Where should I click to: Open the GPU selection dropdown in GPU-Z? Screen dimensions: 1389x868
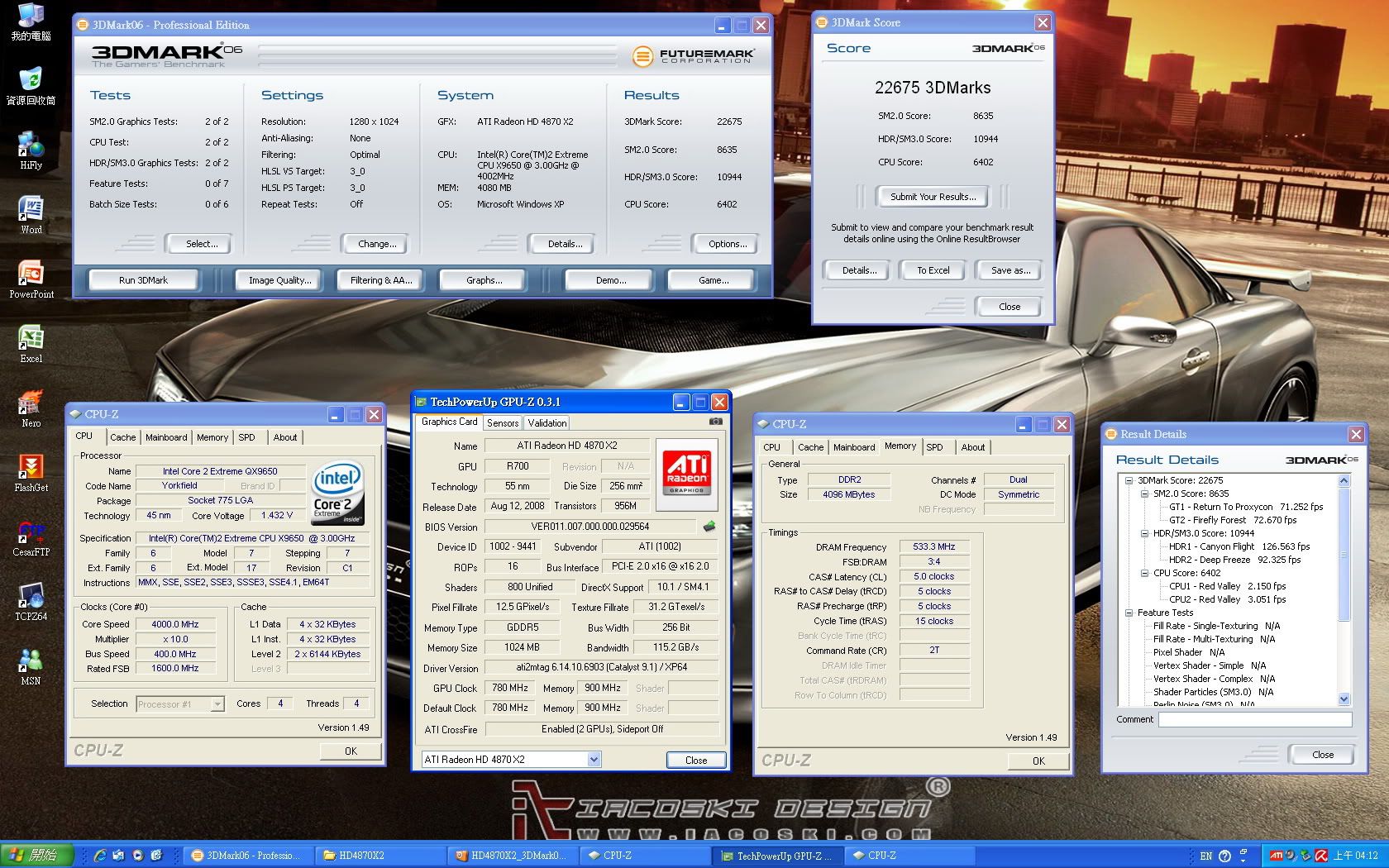tap(593, 759)
